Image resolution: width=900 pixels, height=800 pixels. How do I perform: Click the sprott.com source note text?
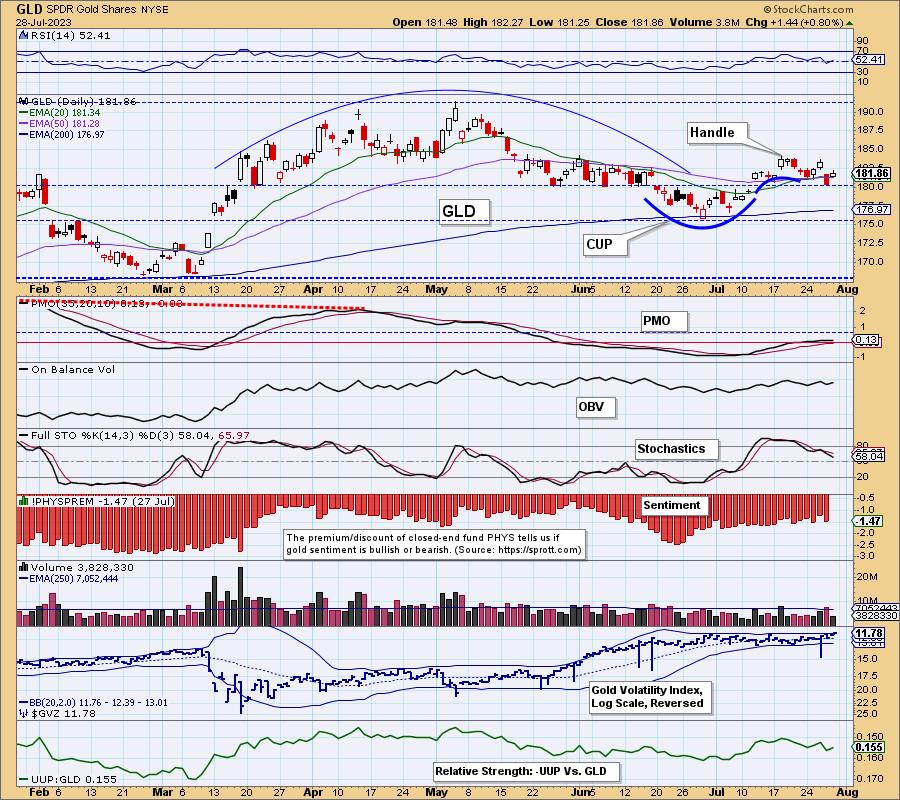(435, 544)
